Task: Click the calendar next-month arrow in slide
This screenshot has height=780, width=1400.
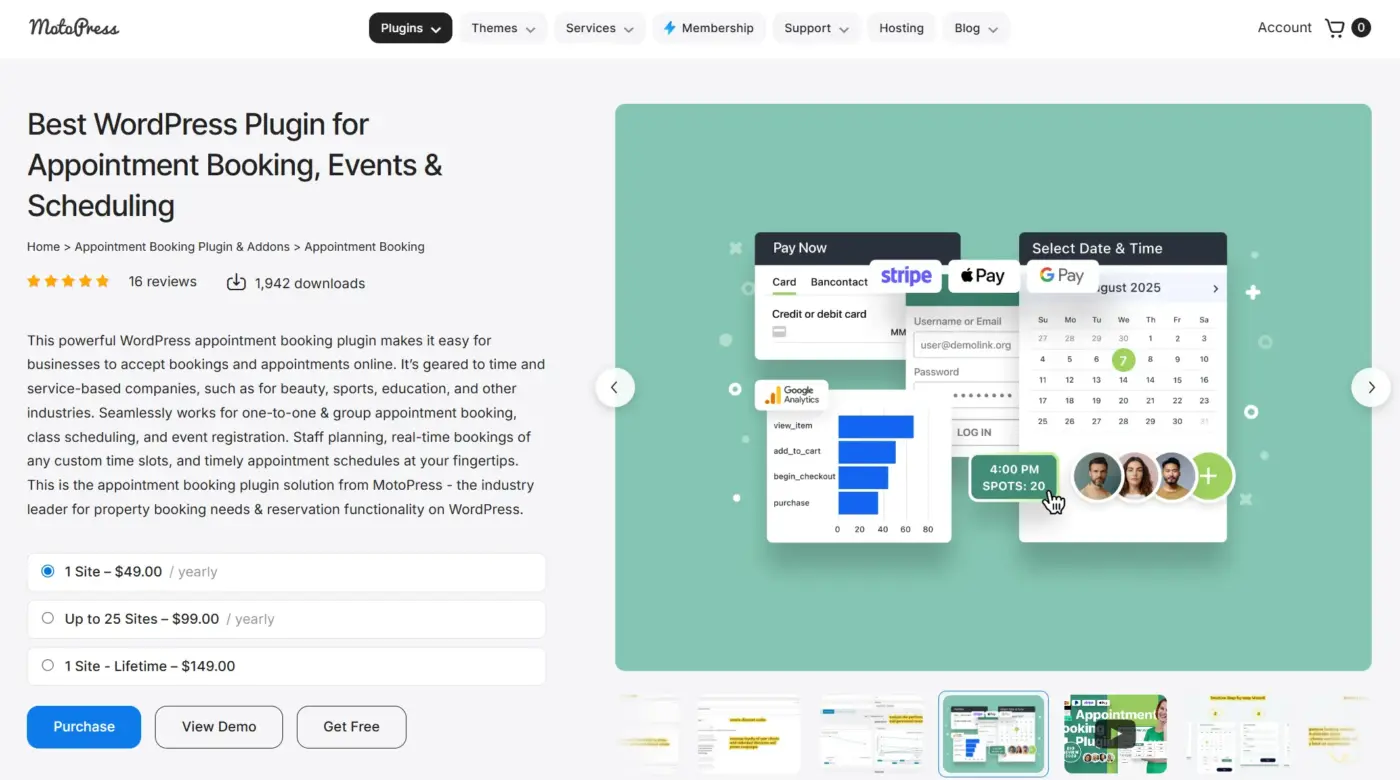Action: 1215,289
